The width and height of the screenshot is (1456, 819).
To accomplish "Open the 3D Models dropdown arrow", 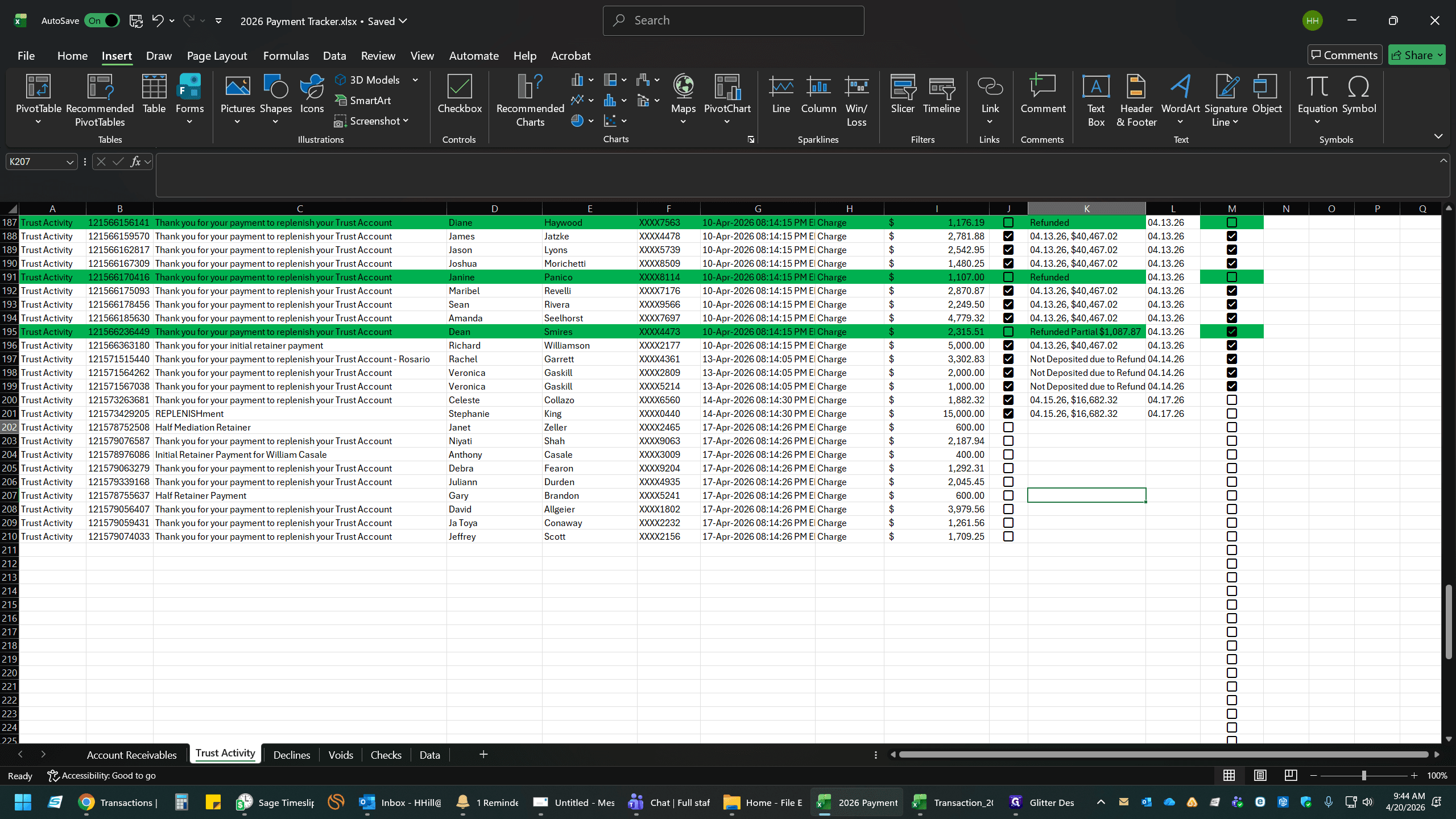I will (415, 80).
